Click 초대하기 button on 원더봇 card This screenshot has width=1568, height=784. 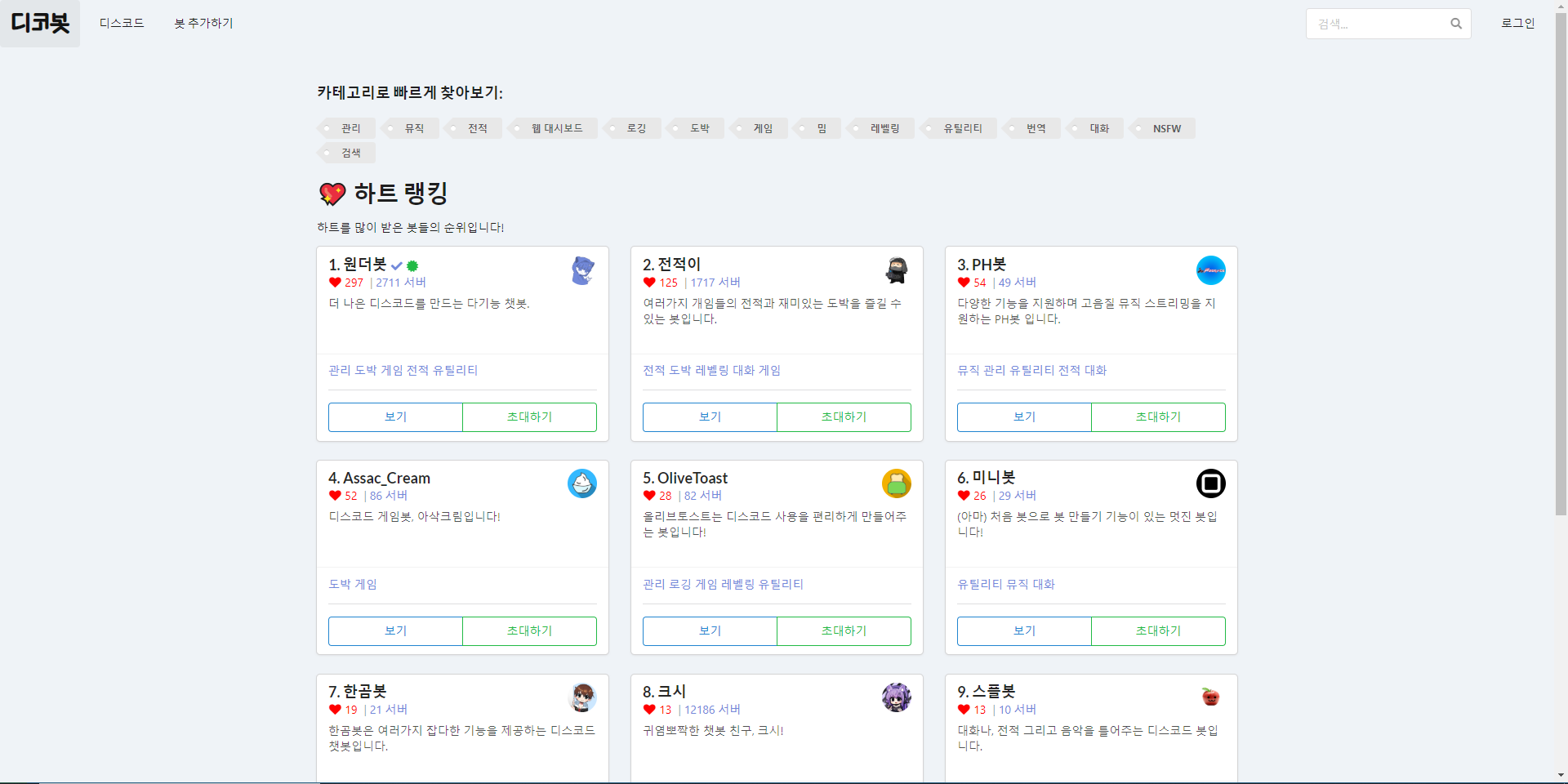(529, 416)
